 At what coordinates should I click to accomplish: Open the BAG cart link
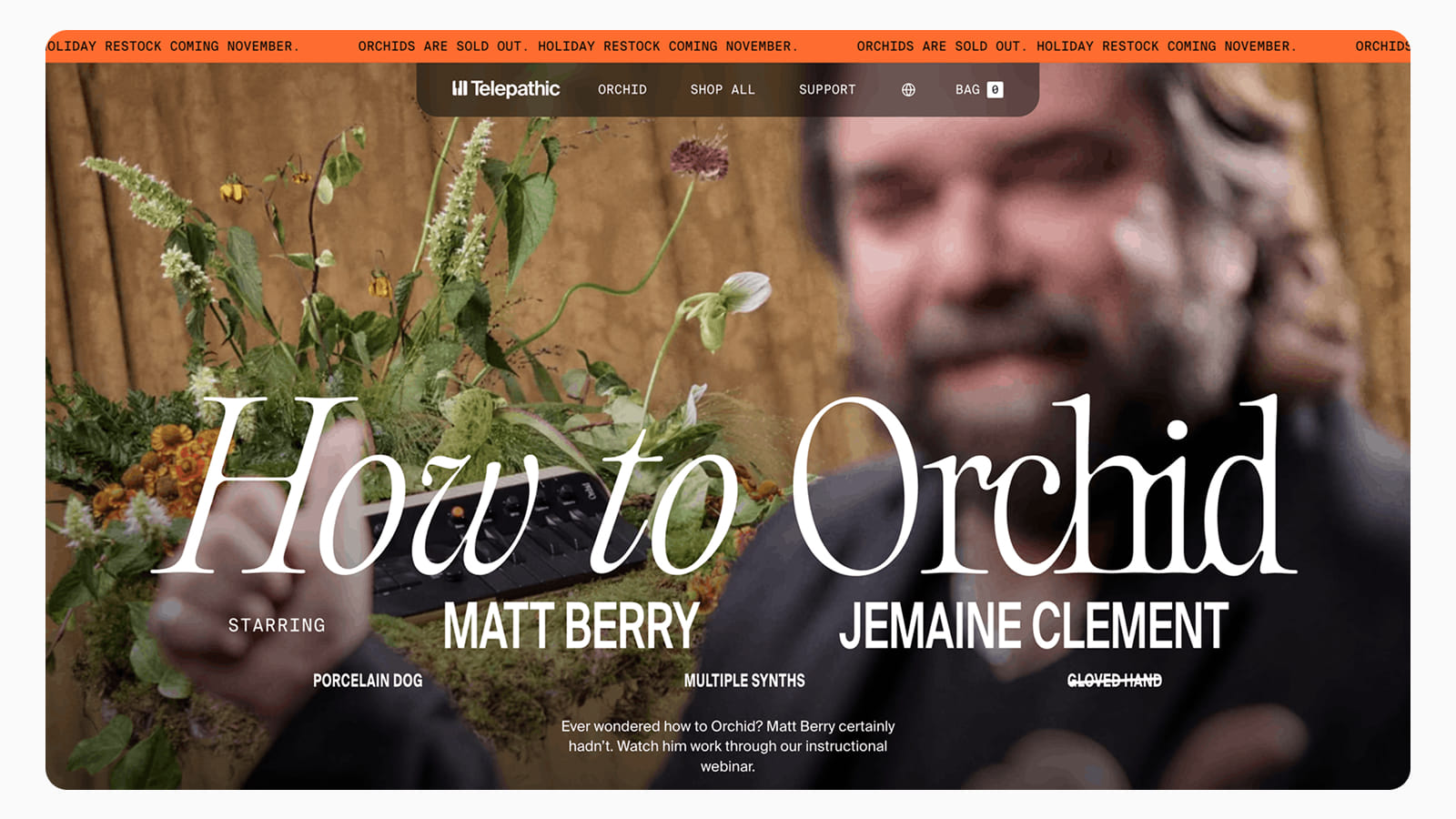[x=979, y=89]
